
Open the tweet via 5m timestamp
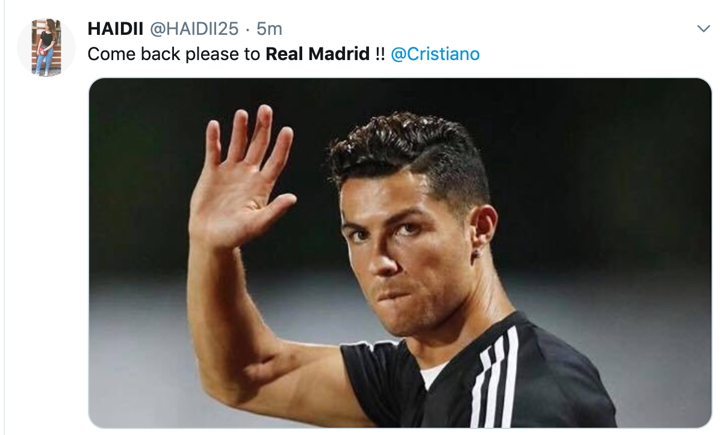(269, 29)
